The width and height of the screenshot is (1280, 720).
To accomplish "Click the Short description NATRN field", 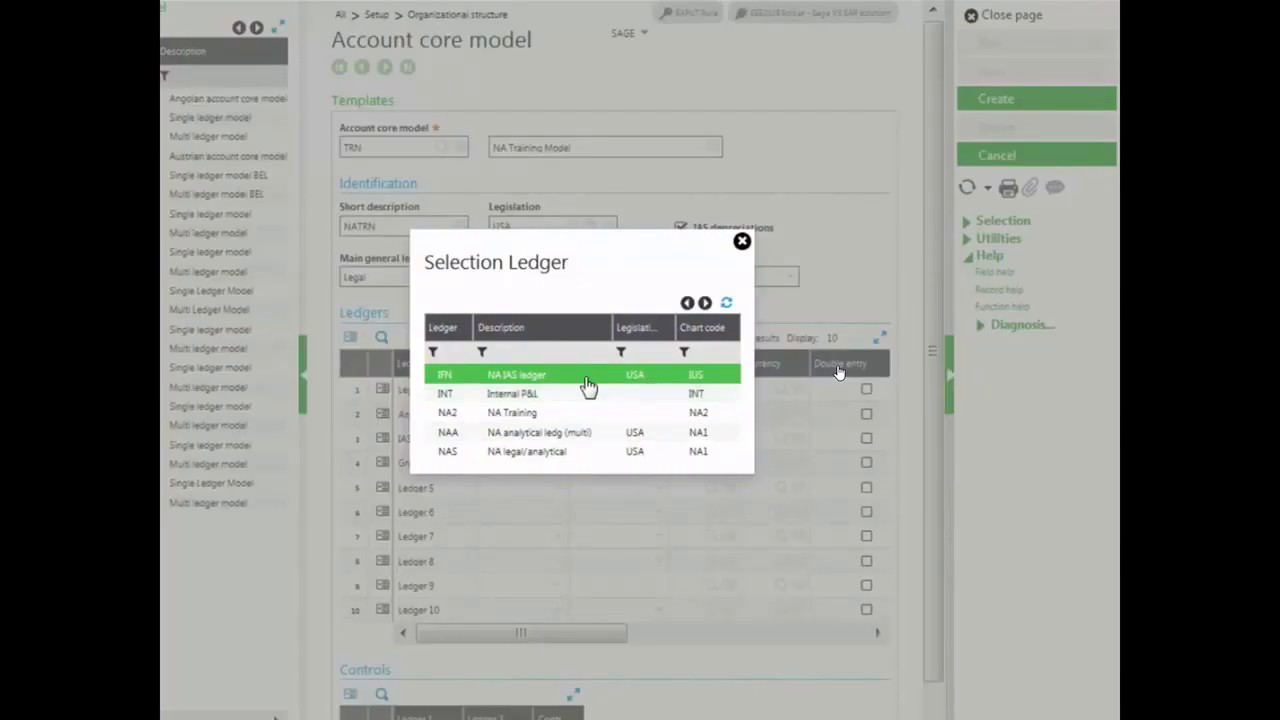I will pyautogui.click(x=403, y=226).
